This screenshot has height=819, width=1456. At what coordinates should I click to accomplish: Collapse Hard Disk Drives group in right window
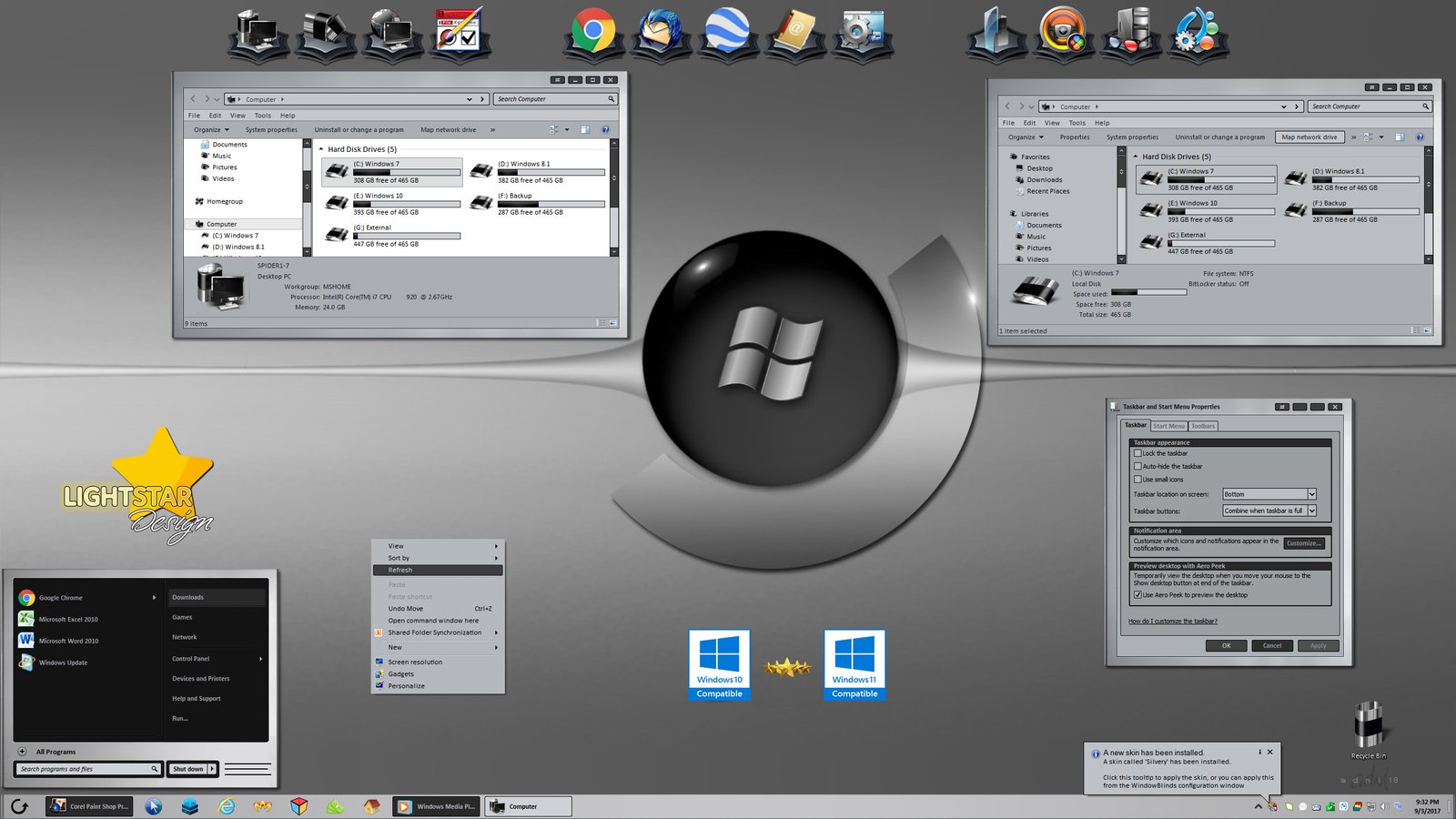(1136, 157)
